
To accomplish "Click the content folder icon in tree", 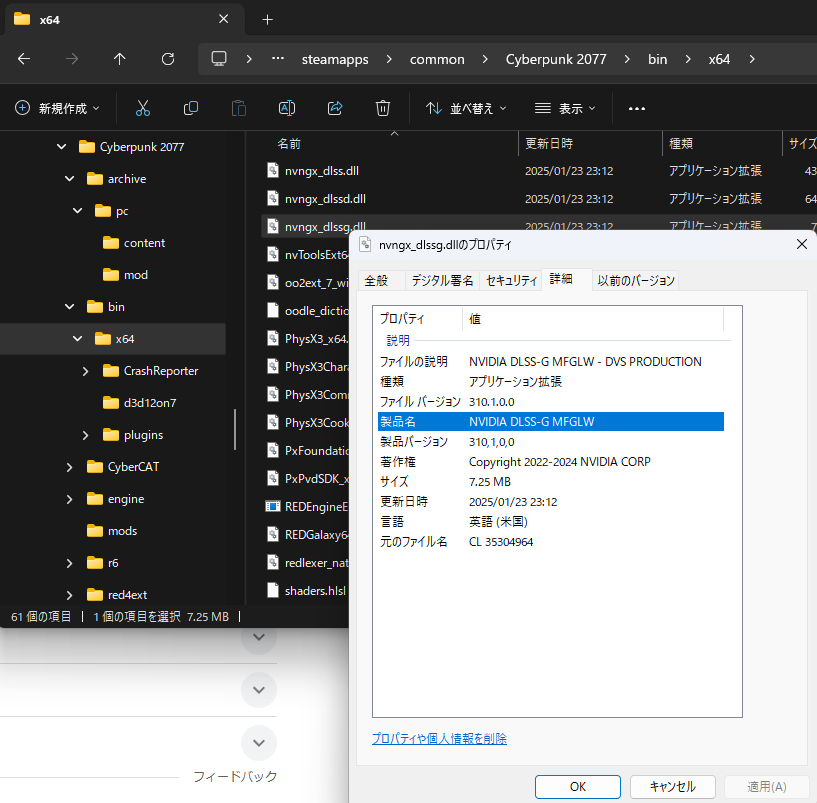I will pyautogui.click(x=111, y=242).
